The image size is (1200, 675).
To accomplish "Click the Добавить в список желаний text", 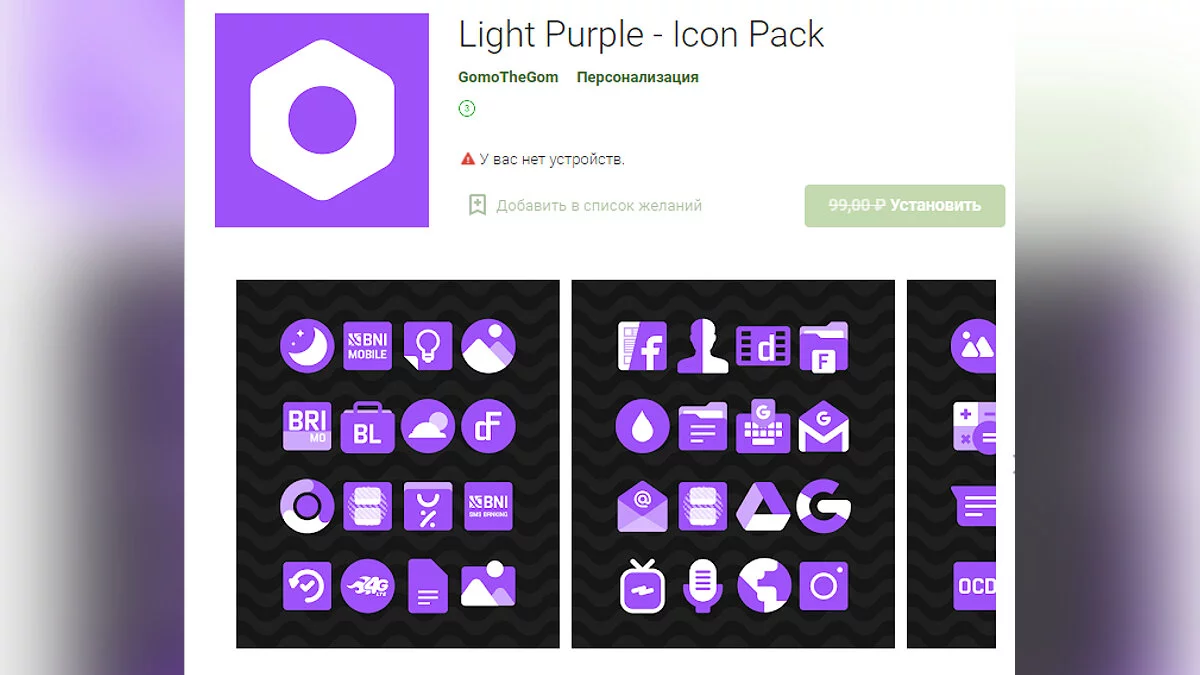I will (x=599, y=205).
